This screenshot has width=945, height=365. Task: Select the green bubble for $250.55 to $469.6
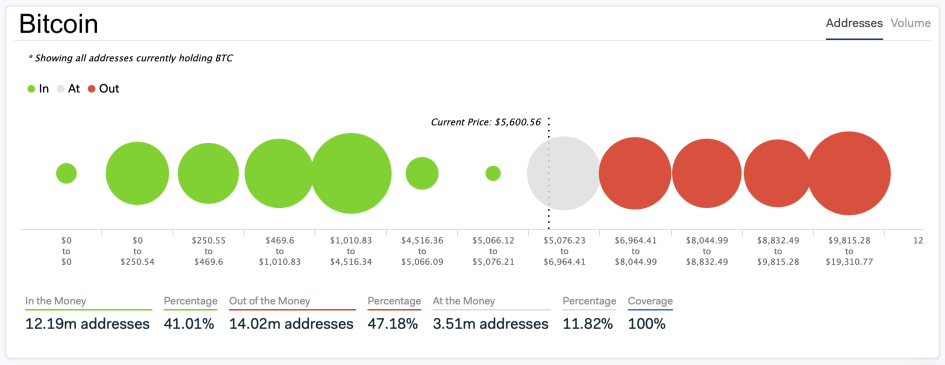(209, 173)
